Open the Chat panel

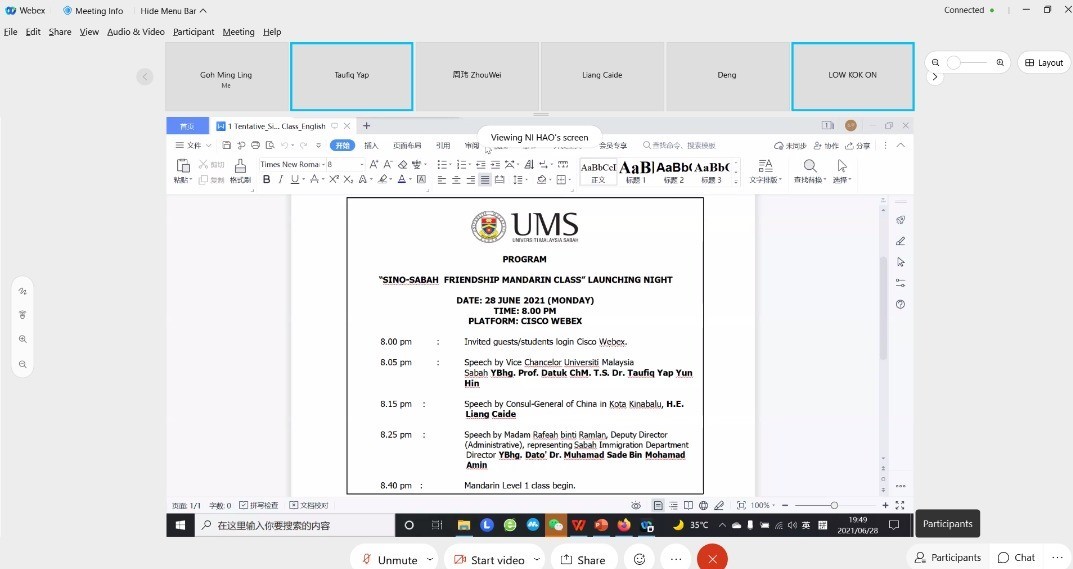click(1016, 557)
